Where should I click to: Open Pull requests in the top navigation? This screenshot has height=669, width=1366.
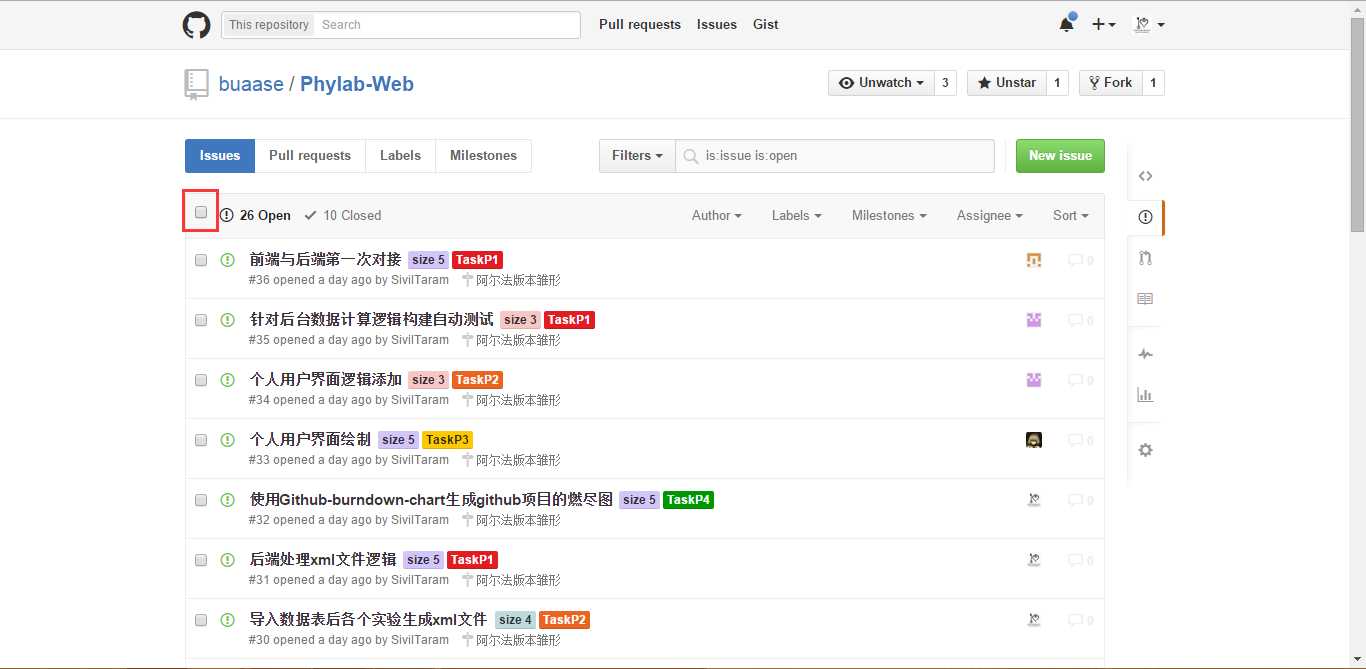[640, 25]
